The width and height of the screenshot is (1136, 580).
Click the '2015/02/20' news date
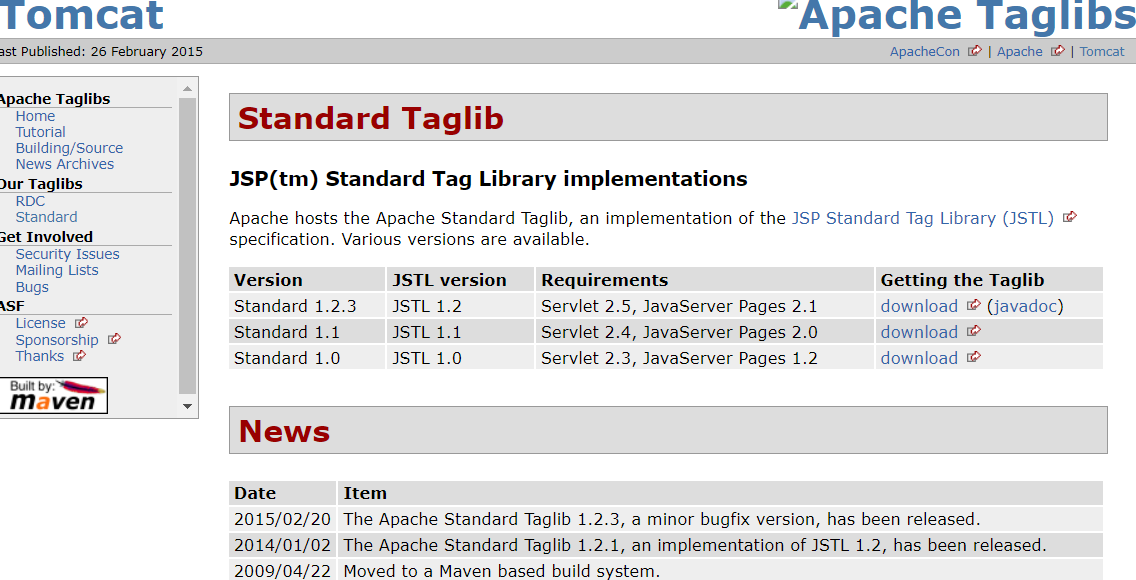tap(283, 519)
